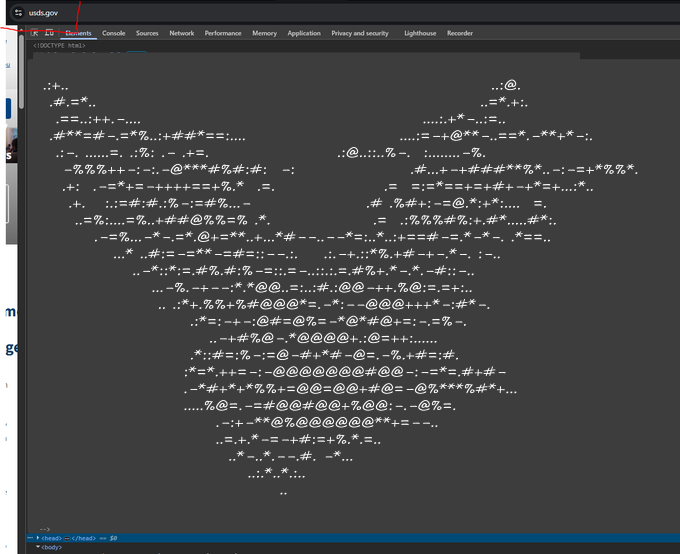Click the head row three-dot actions handle
The height and width of the screenshot is (554, 680).
[30, 538]
